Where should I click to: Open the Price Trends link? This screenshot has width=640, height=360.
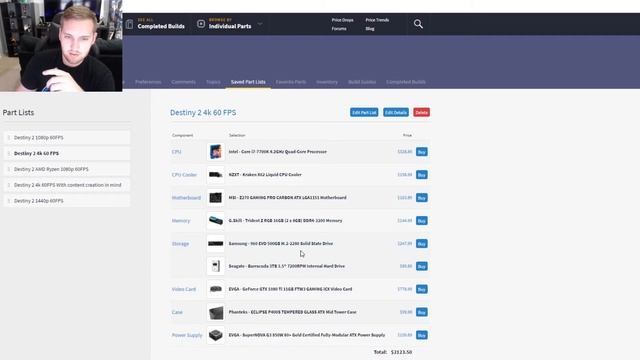377,20
